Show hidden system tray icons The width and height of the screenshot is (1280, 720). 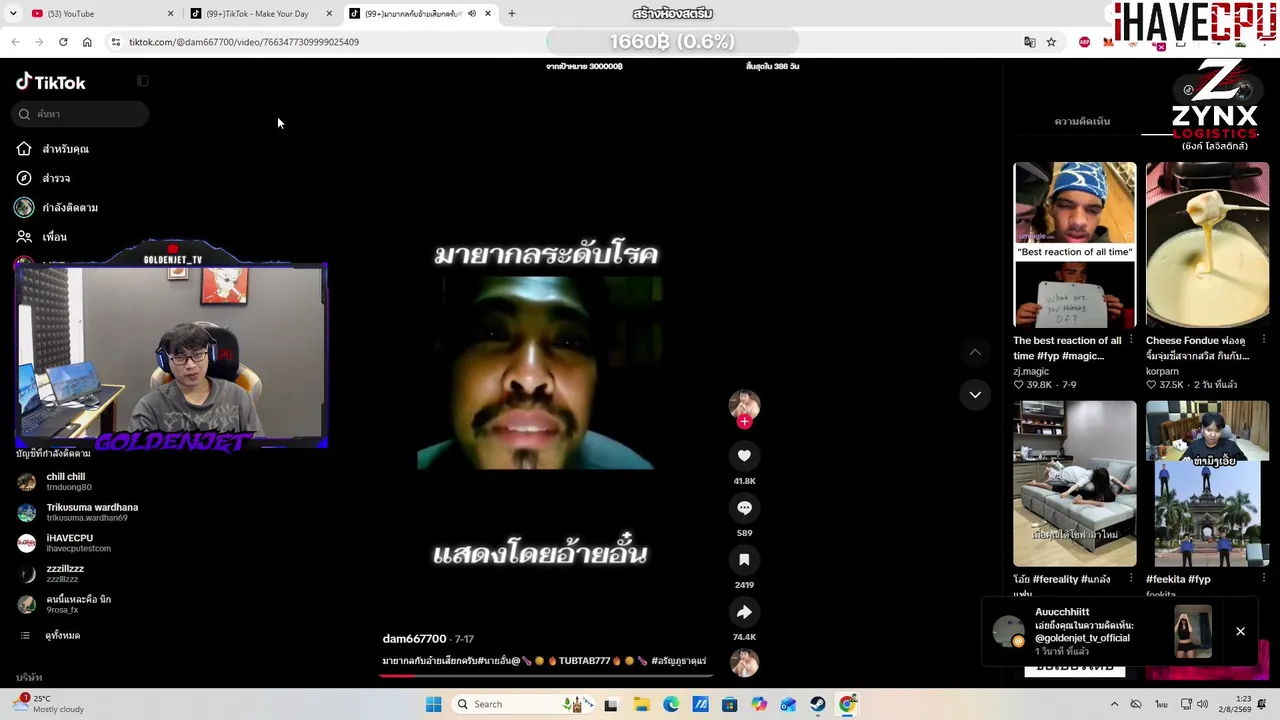point(1115,704)
